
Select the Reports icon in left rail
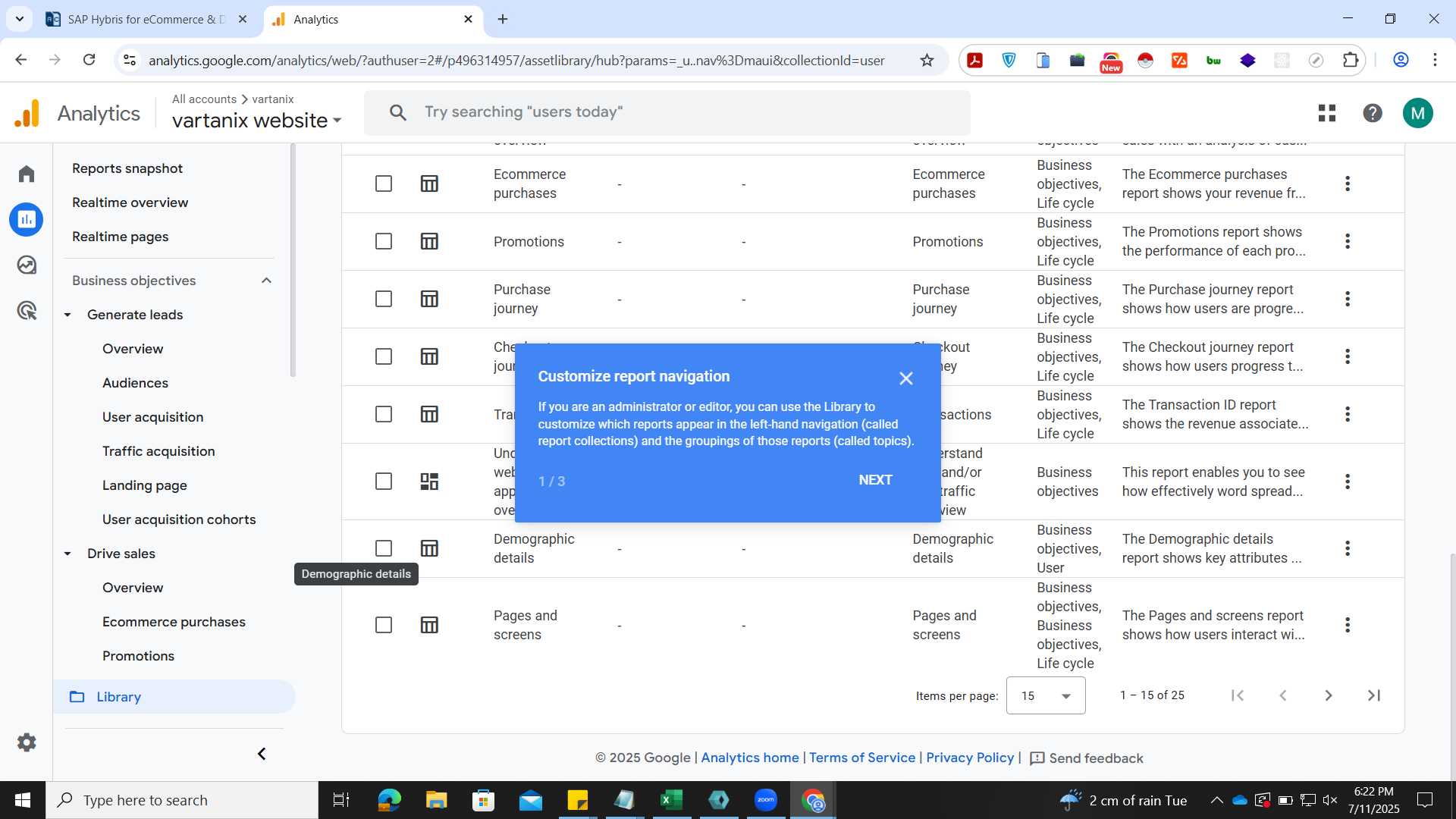pos(27,219)
